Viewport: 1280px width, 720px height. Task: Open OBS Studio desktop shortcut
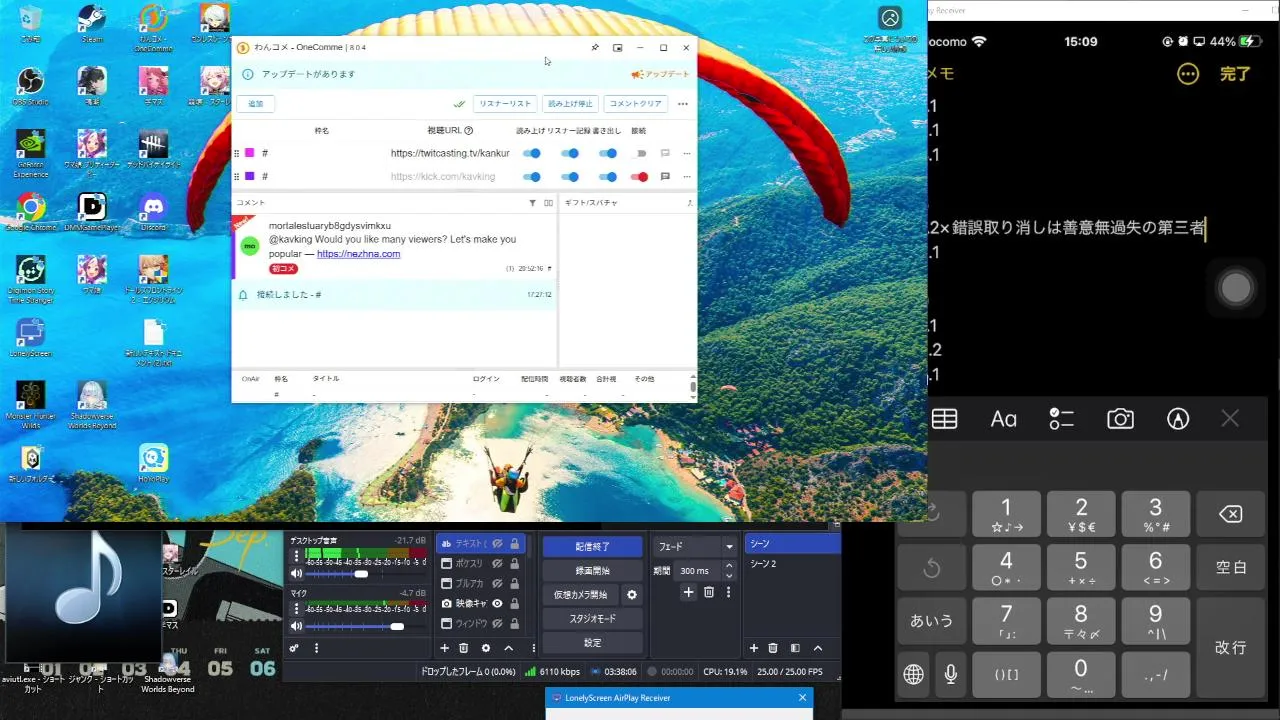pos(30,86)
